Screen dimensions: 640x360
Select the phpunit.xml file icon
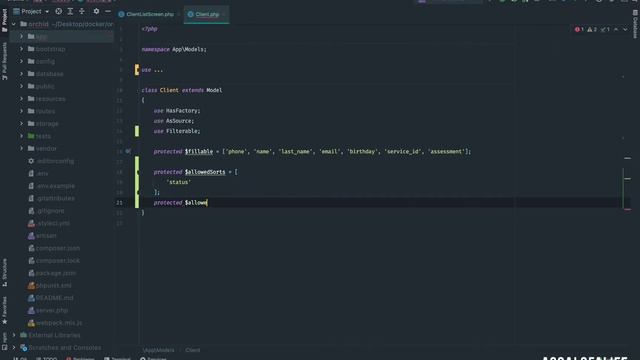(x=31, y=285)
